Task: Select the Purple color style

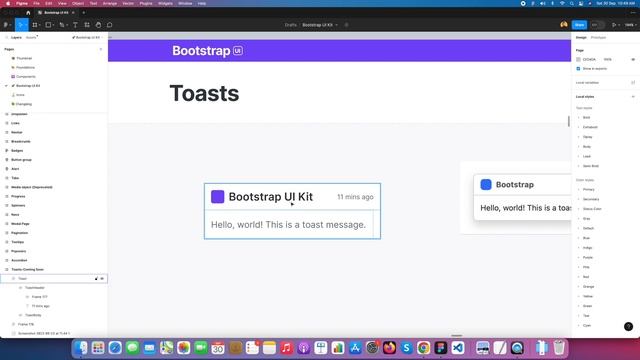Action: click(x=588, y=258)
